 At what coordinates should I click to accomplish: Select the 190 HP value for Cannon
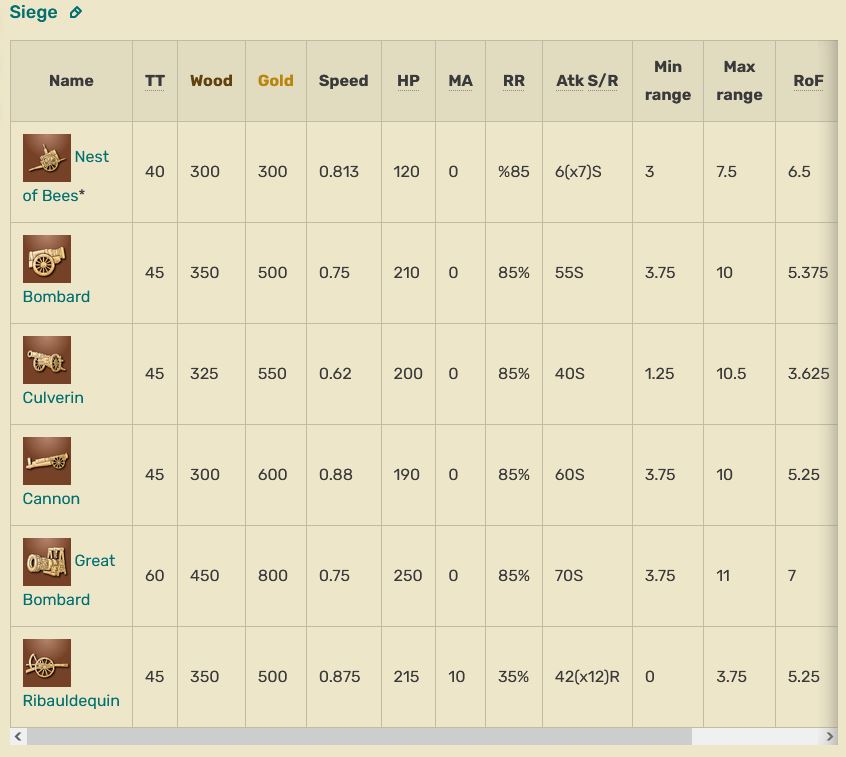[406, 474]
